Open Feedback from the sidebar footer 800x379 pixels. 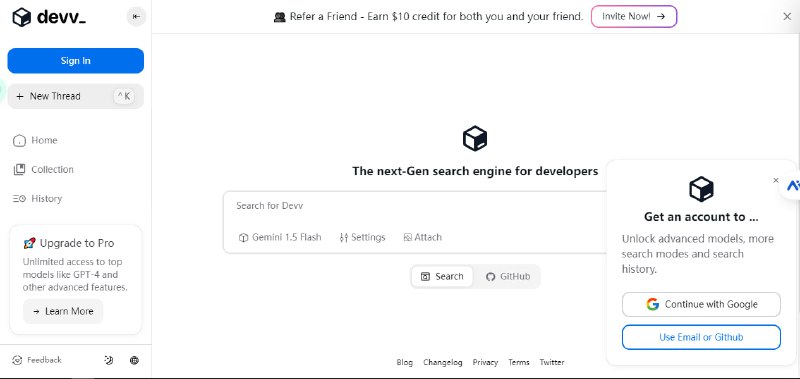click(x=37, y=360)
